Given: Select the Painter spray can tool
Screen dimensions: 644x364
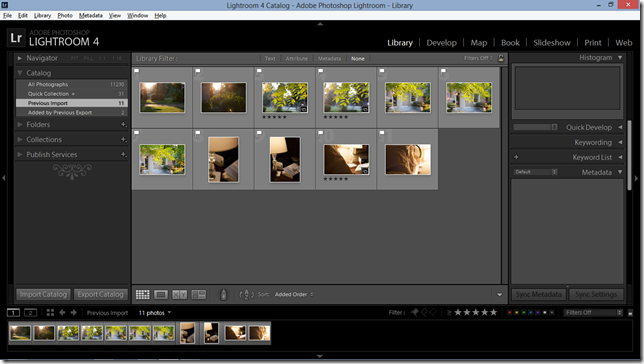Looking at the screenshot, I should [x=223, y=295].
